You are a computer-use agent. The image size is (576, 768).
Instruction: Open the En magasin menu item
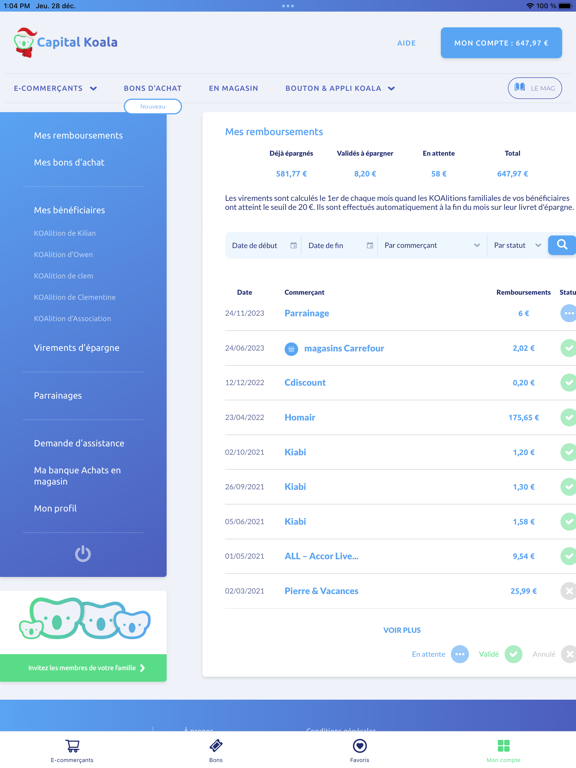click(233, 88)
